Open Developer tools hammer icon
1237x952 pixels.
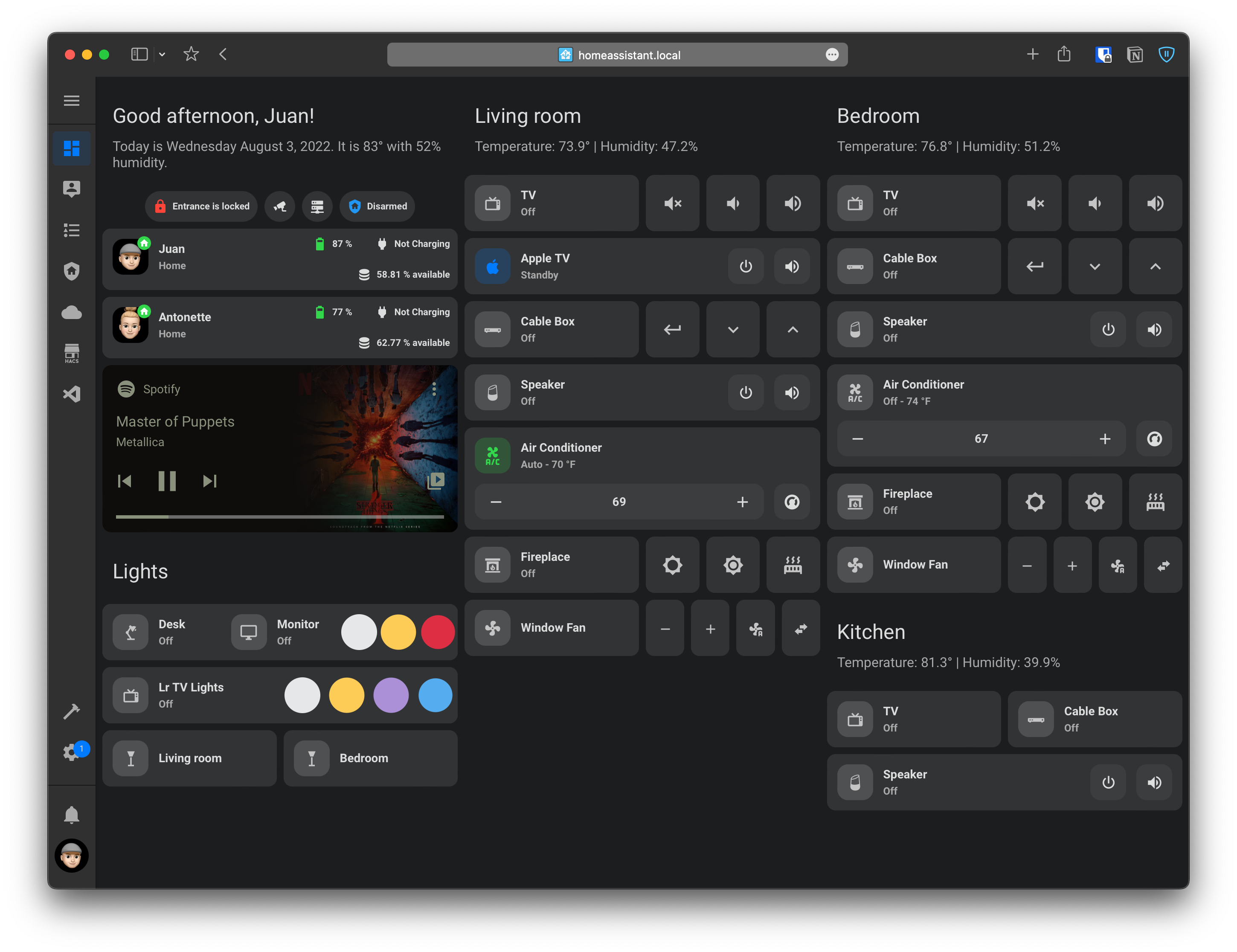point(71,711)
